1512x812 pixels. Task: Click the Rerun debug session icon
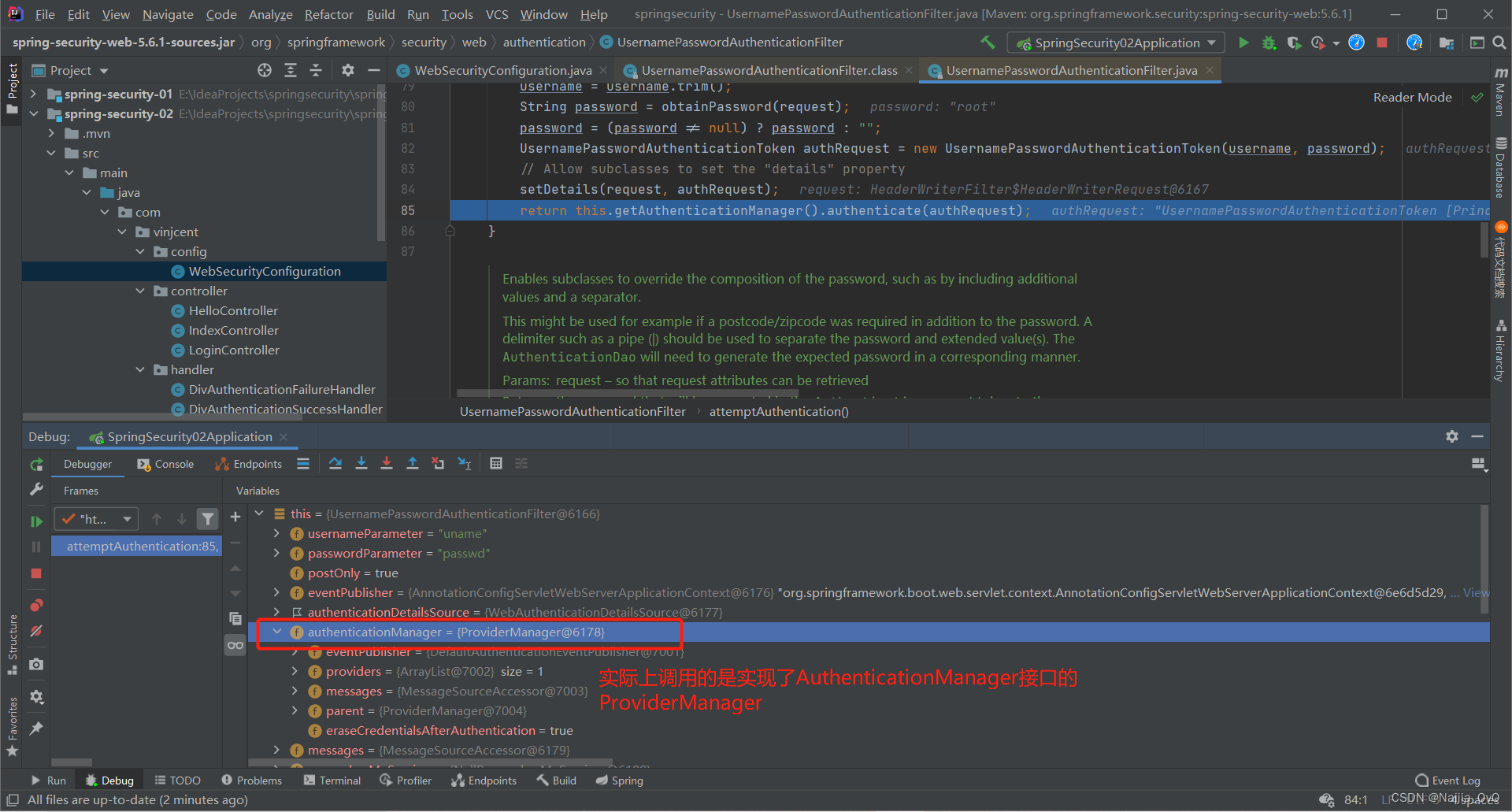[36, 465]
